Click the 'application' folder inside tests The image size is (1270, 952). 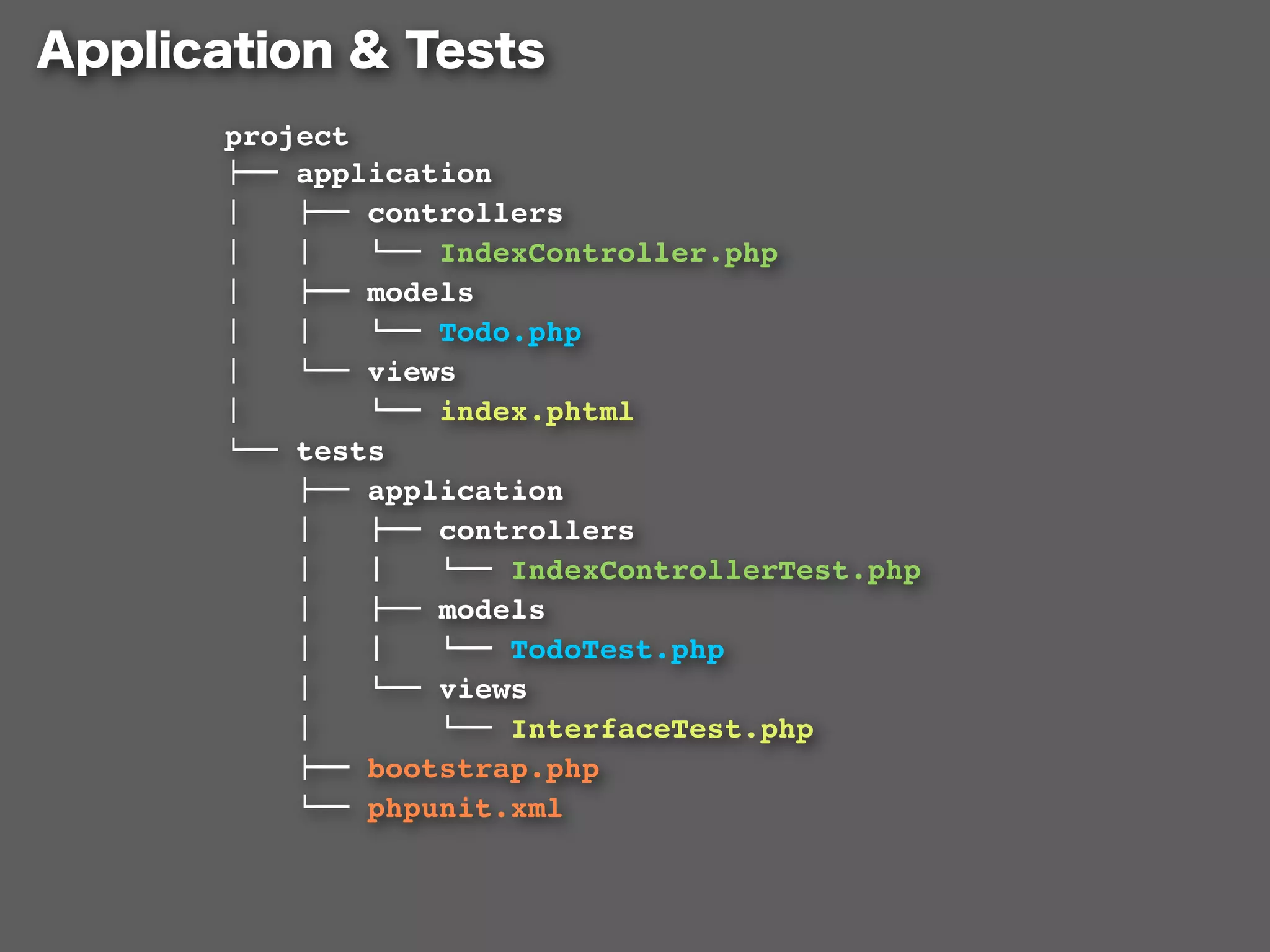point(465,491)
